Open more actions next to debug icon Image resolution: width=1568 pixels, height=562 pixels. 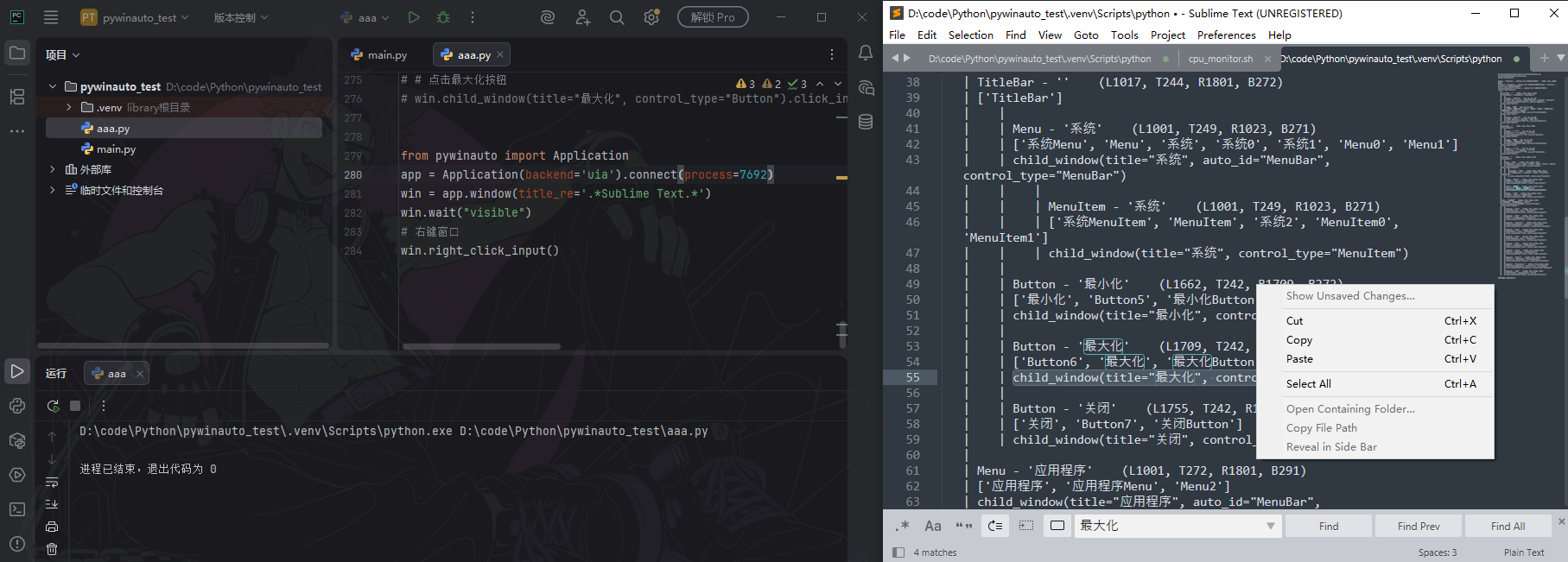coord(473,17)
